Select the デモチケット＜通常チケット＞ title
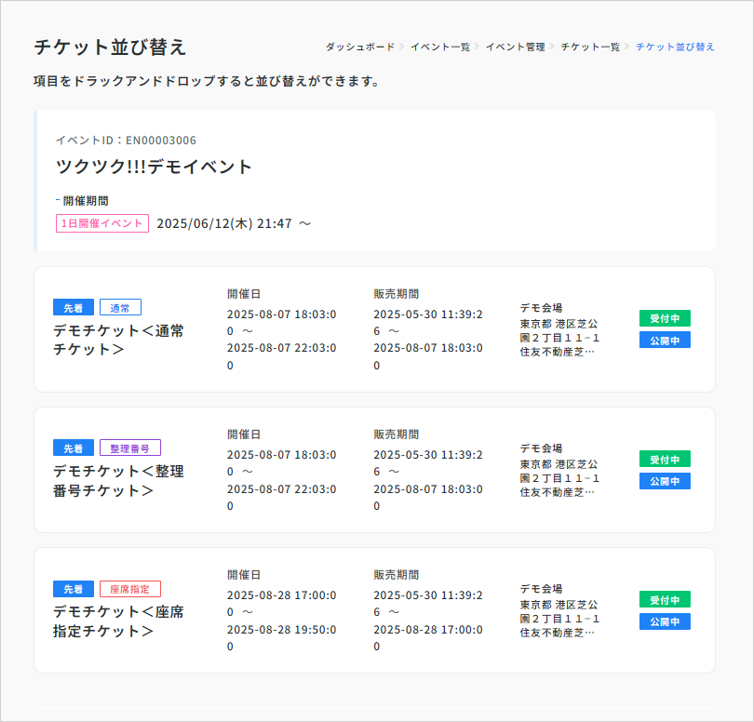 tap(118, 340)
